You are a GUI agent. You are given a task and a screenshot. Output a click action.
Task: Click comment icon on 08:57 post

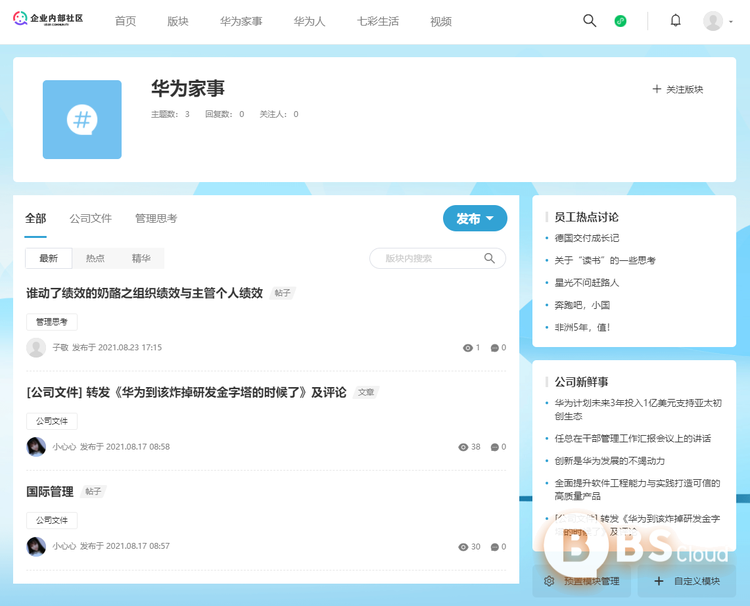click(495, 547)
